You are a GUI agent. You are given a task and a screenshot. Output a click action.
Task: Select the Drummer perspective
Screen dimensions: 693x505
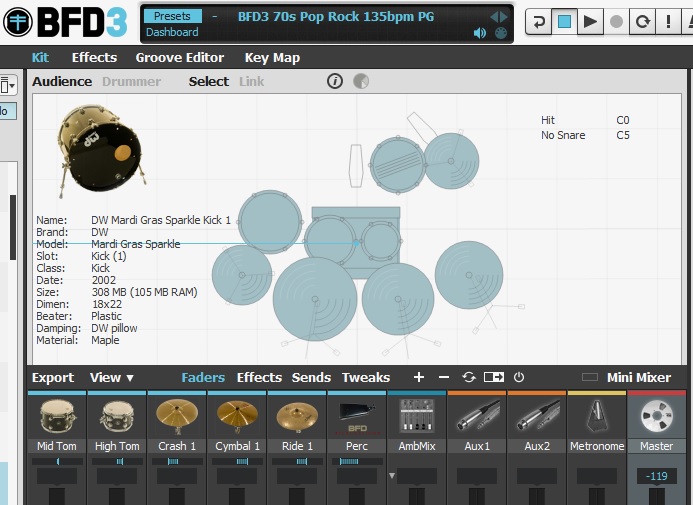click(131, 81)
